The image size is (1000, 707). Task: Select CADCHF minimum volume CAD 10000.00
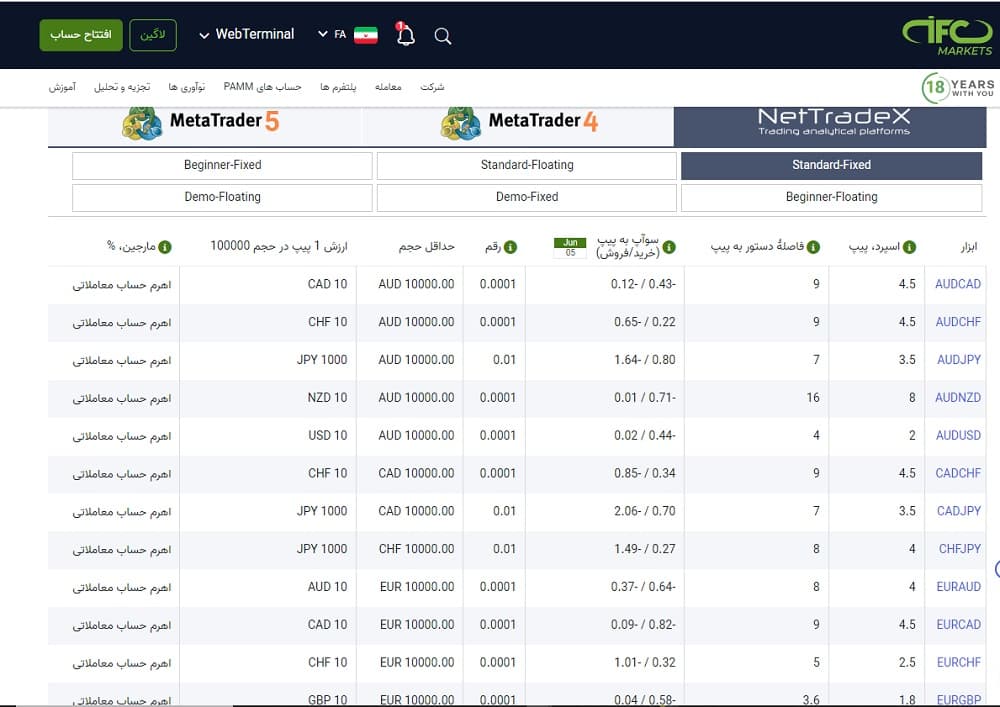coord(416,473)
